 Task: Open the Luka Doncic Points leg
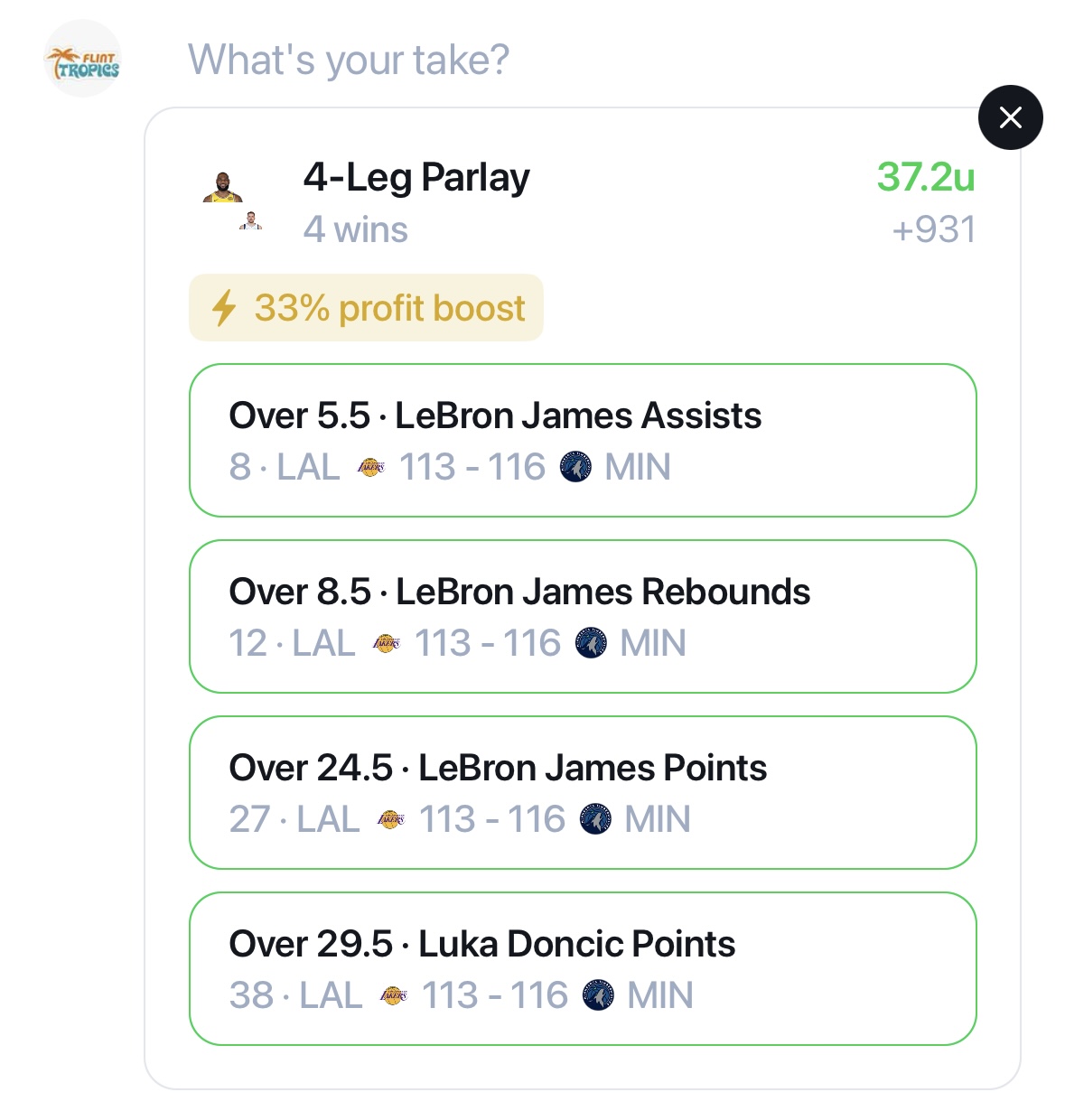click(x=583, y=968)
